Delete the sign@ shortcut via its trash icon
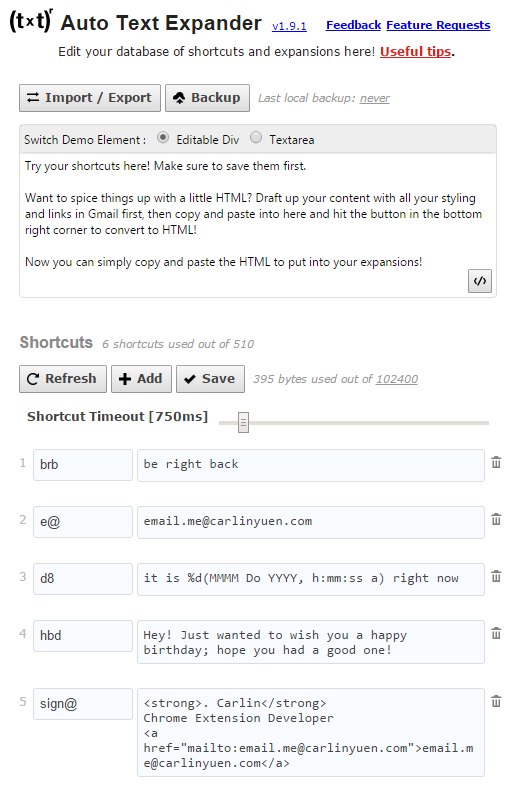The height and width of the screenshot is (786, 509). coord(495,701)
